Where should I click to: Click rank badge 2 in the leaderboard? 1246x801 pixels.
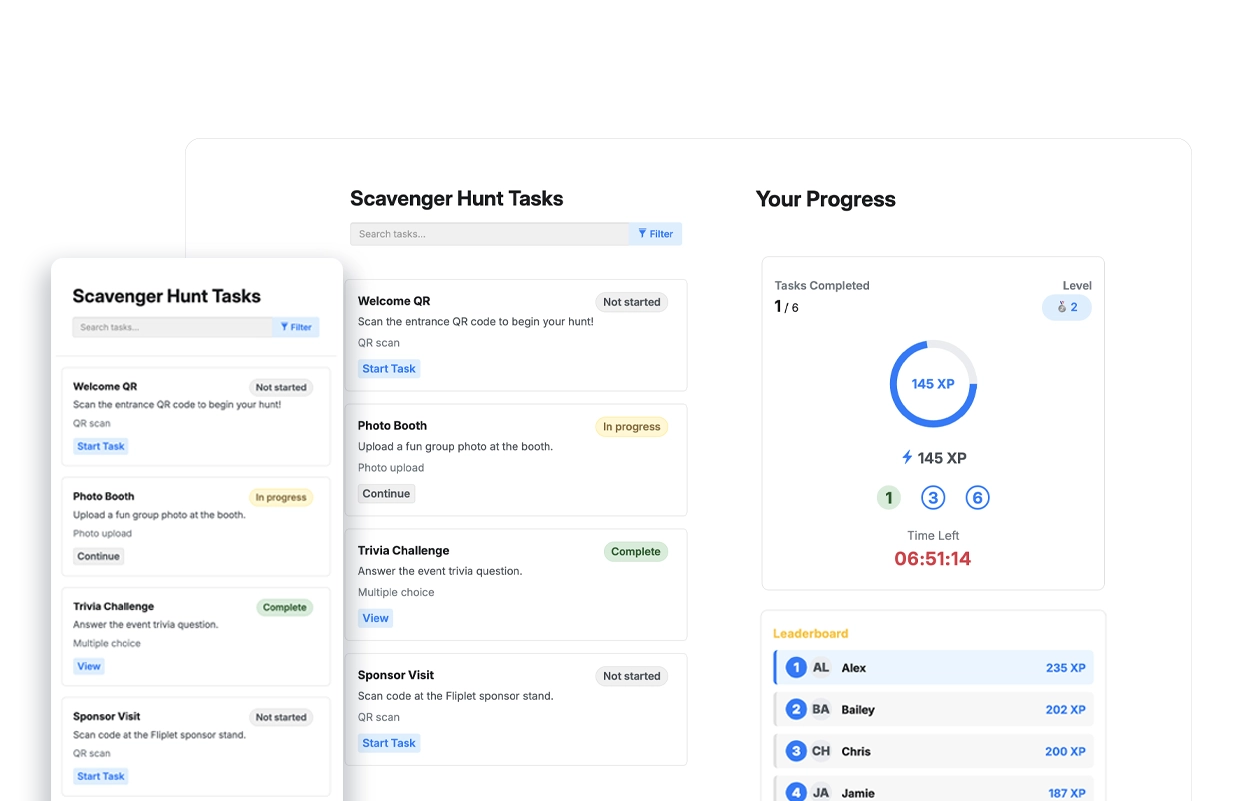796,709
